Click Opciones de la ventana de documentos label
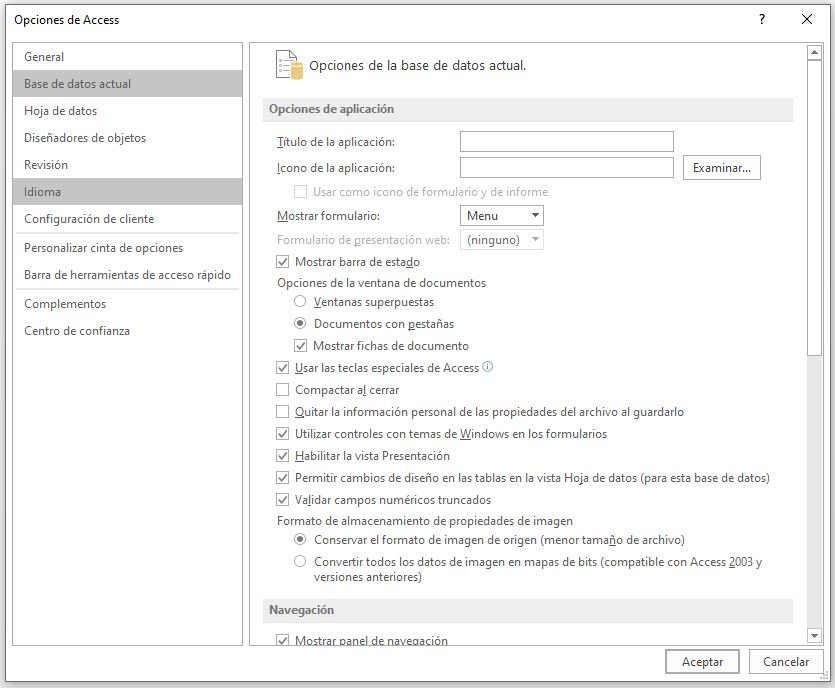The height and width of the screenshot is (688, 835). (x=381, y=283)
